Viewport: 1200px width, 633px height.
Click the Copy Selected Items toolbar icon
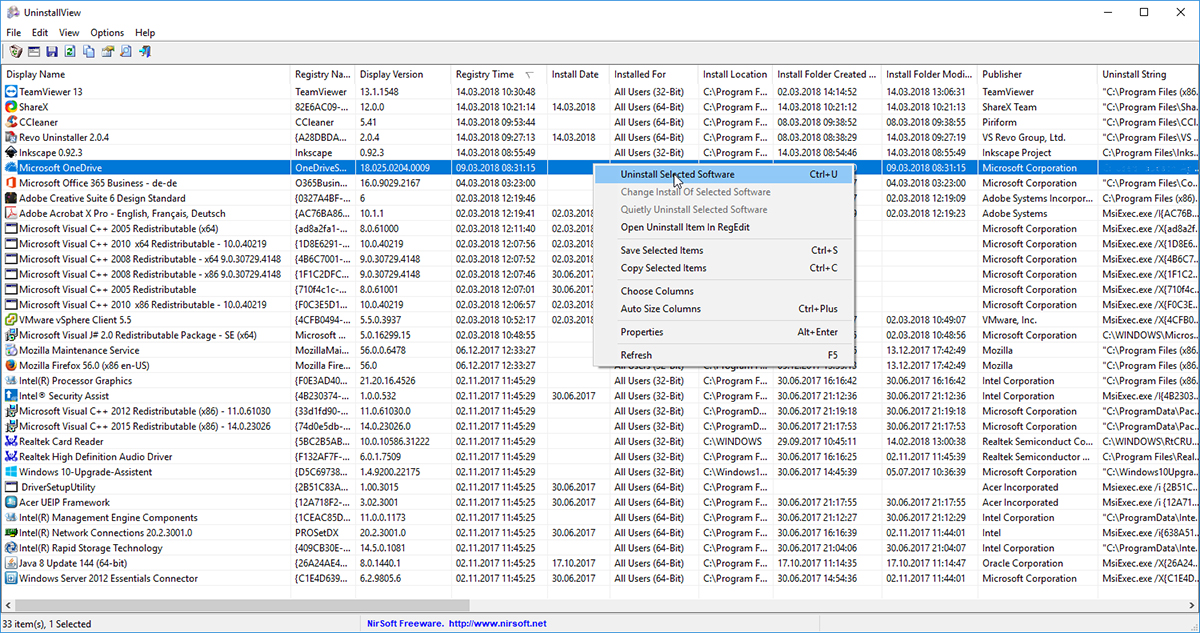click(x=89, y=51)
